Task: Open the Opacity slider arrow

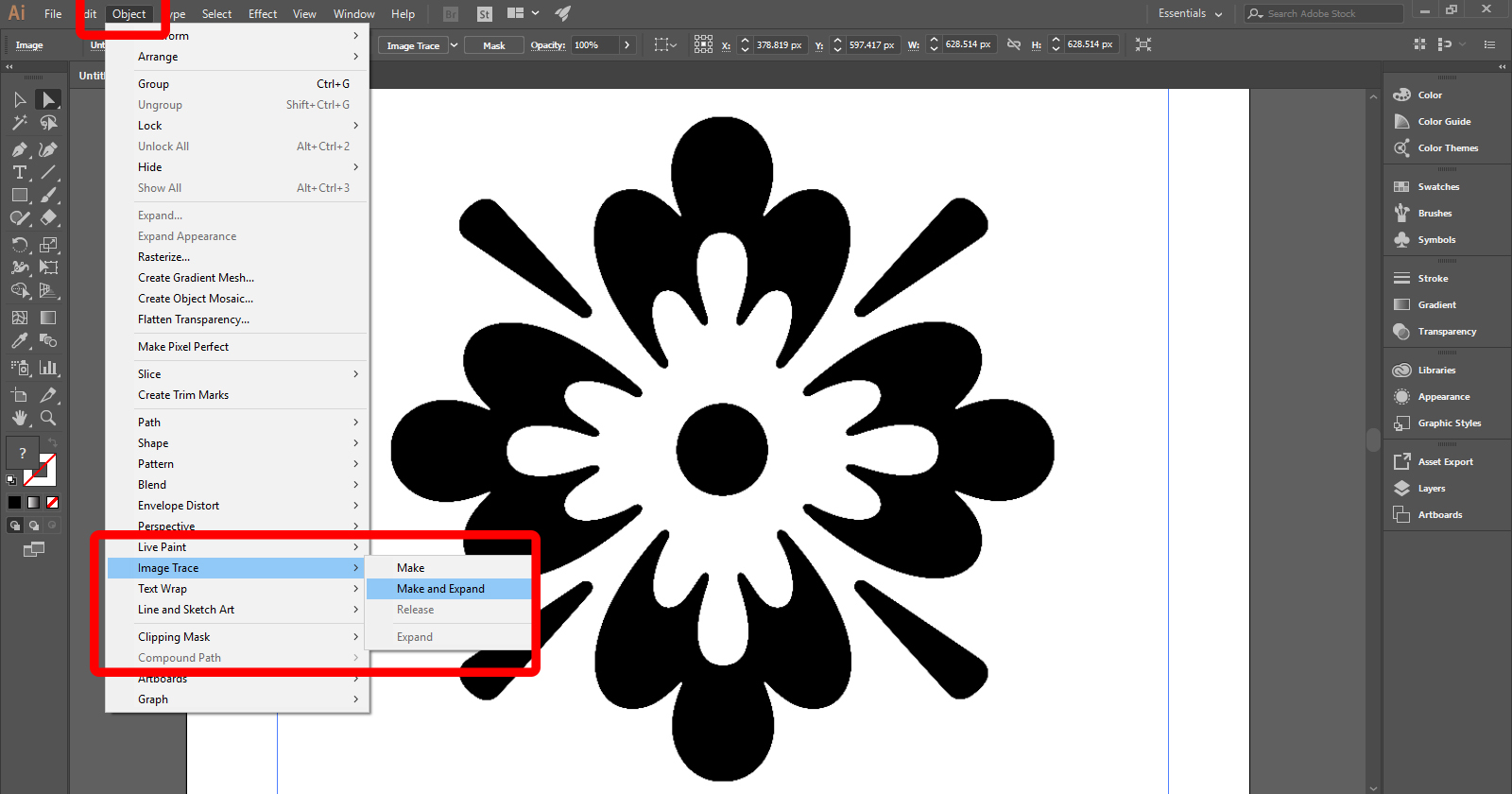Action: coord(627,45)
